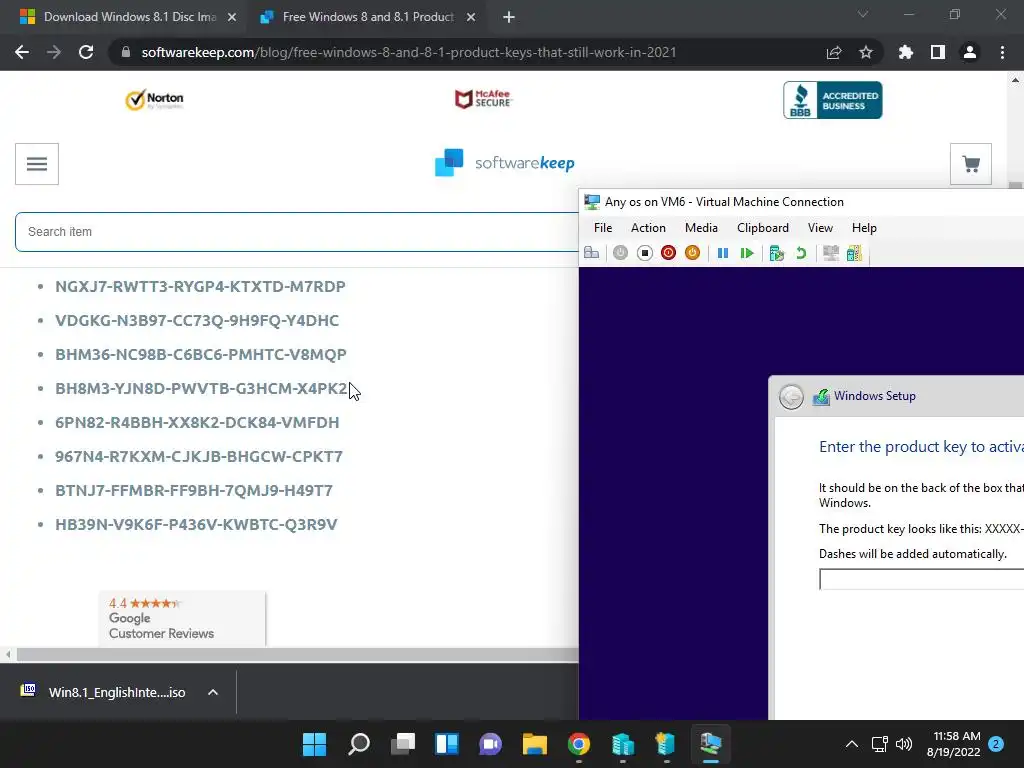The width and height of the screenshot is (1024, 768).
Task: Bookmark this page with the star
Action: [x=866, y=52]
